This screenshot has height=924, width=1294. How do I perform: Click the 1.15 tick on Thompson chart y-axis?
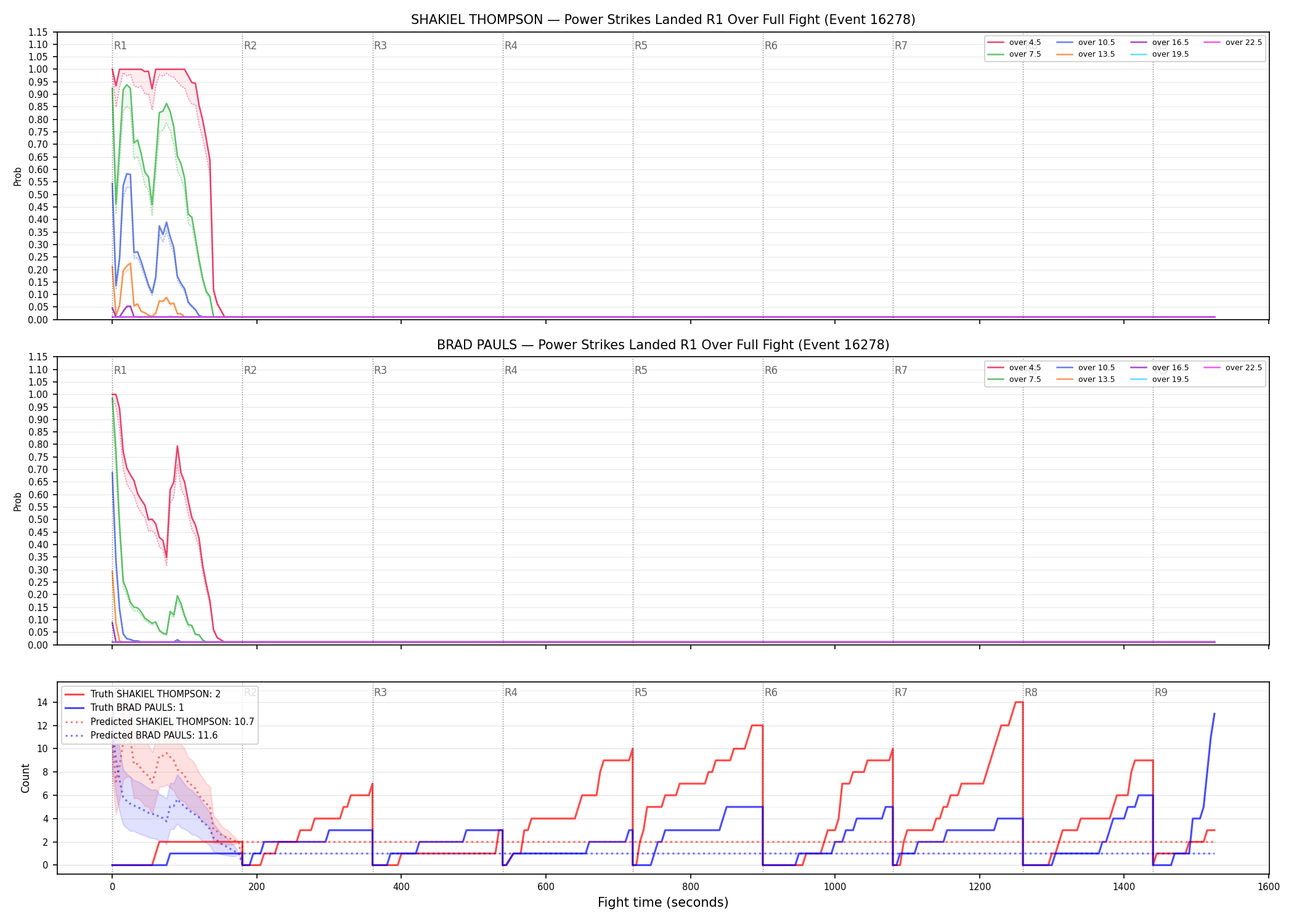tap(38, 32)
